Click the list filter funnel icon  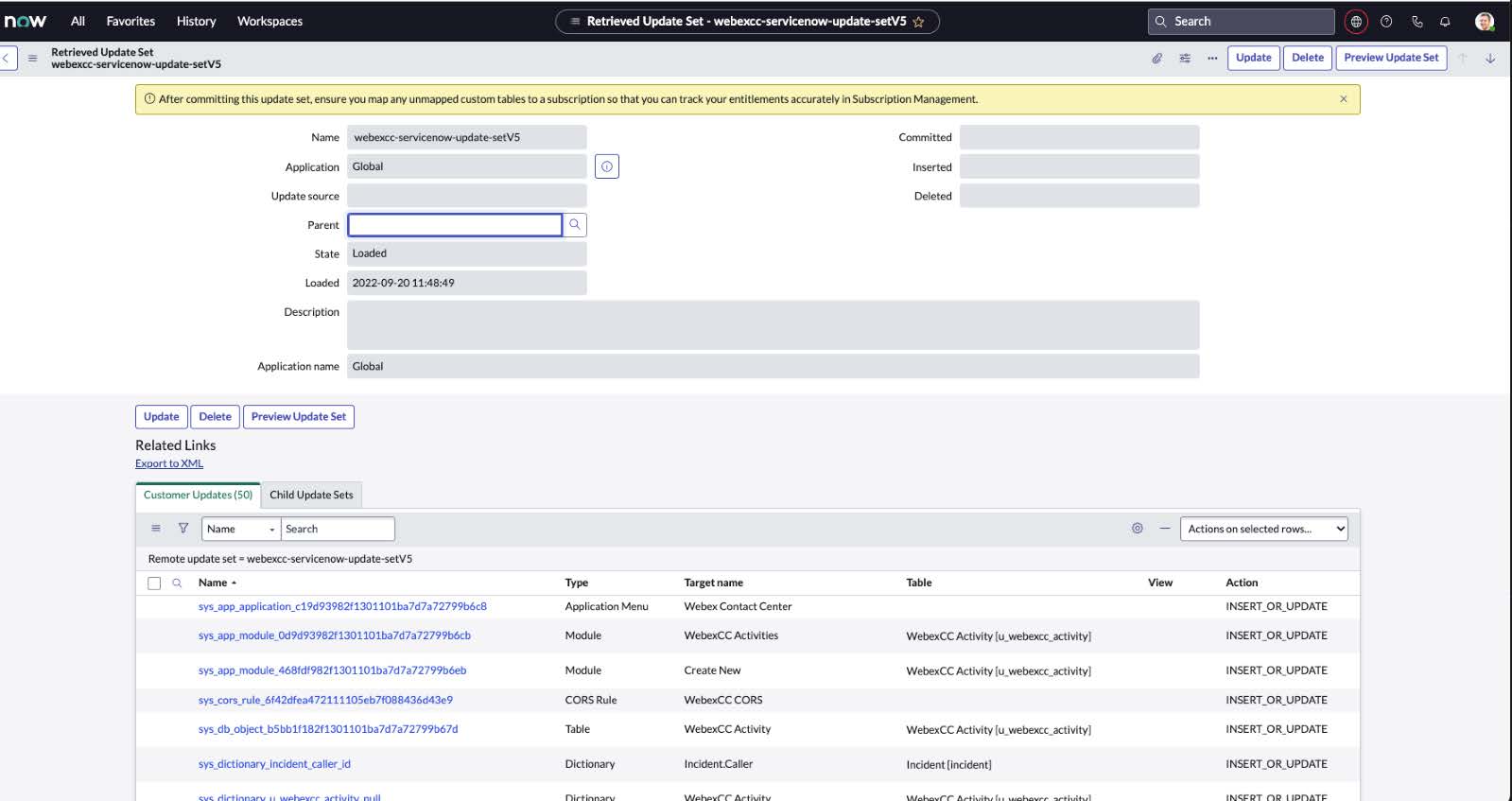[x=183, y=529]
